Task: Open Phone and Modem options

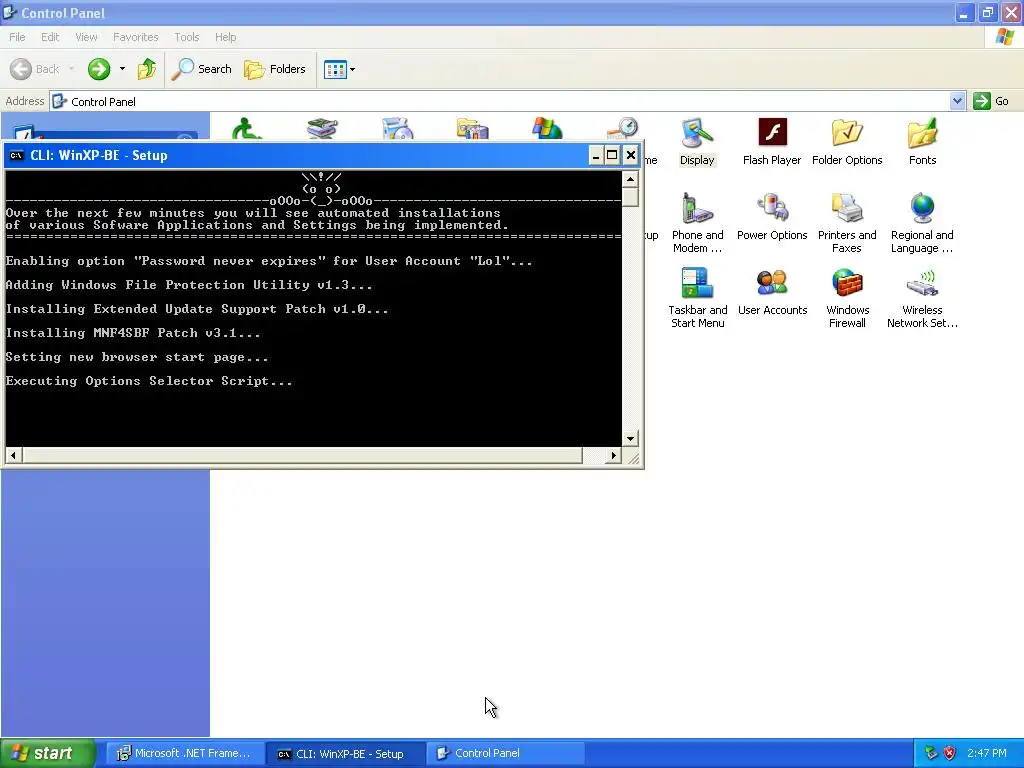Action: tap(697, 223)
